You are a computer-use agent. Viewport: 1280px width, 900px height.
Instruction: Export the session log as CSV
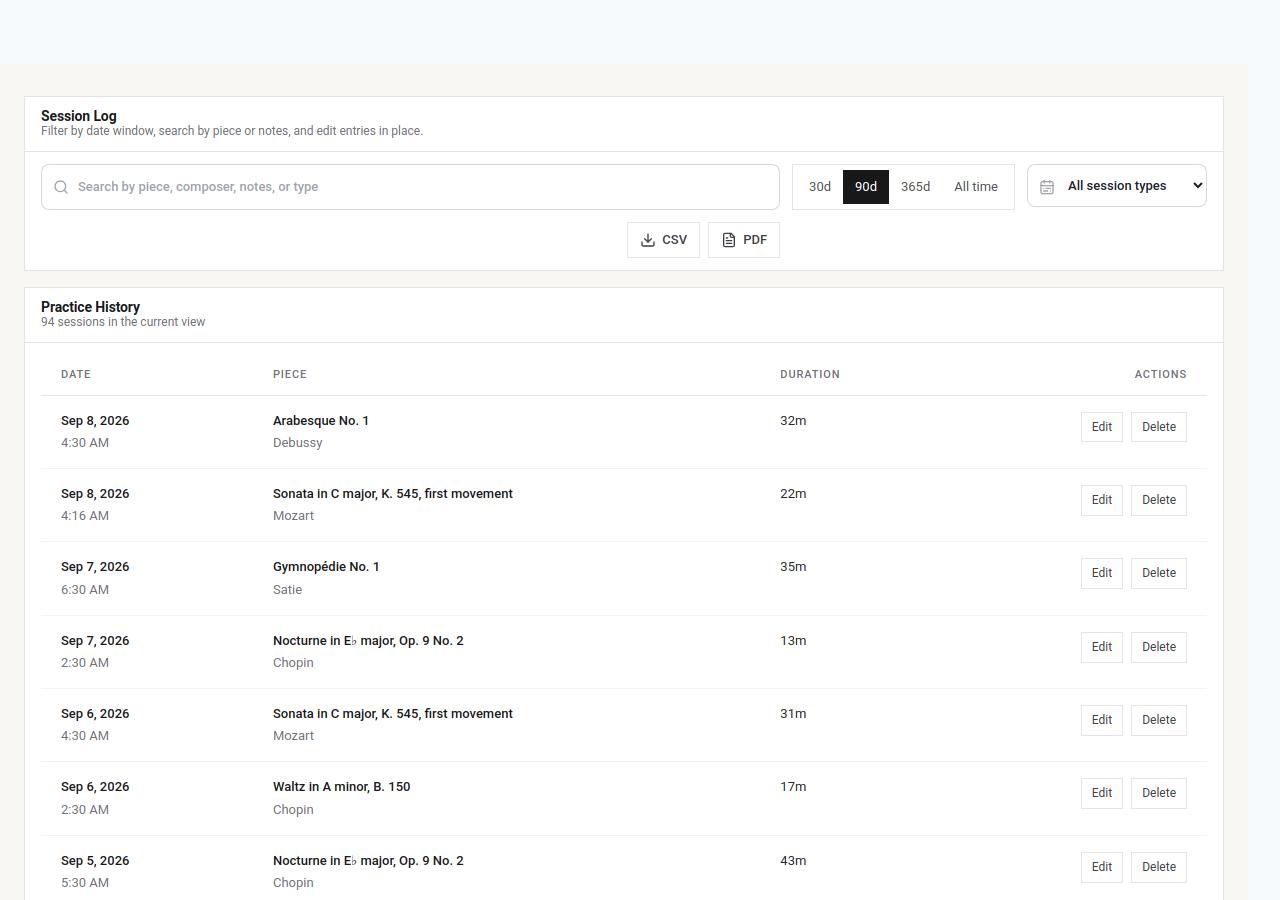click(x=663, y=240)
